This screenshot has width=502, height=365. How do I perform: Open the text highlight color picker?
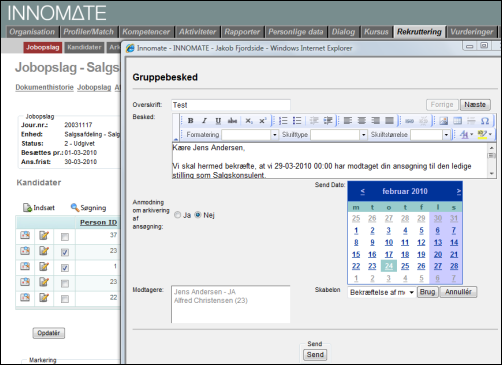click(x=484, y=135)
